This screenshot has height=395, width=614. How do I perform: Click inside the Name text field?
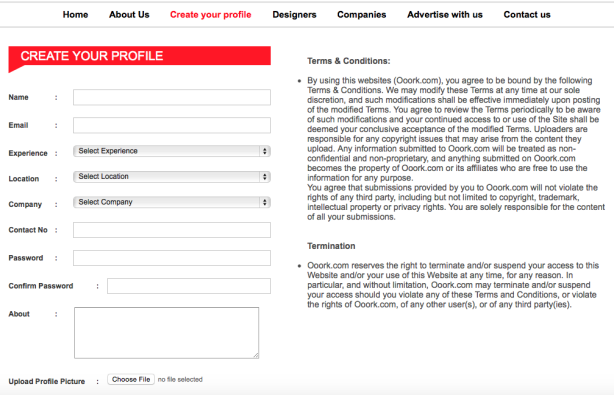[172, 97]
